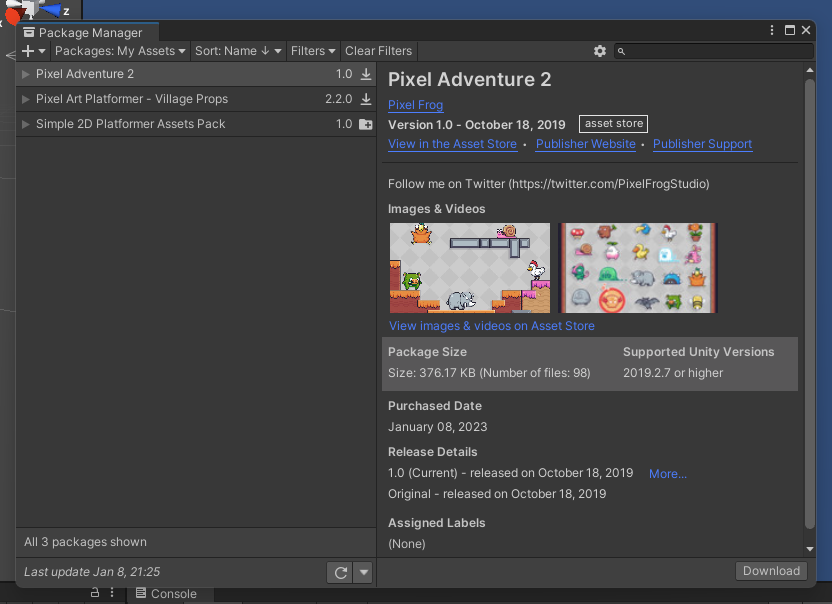Image resolution: width=832 pixels, height=604 pixels.
Task: Click the Version 1.0 - October 18, 2019 text
Action: click(476, 125)
